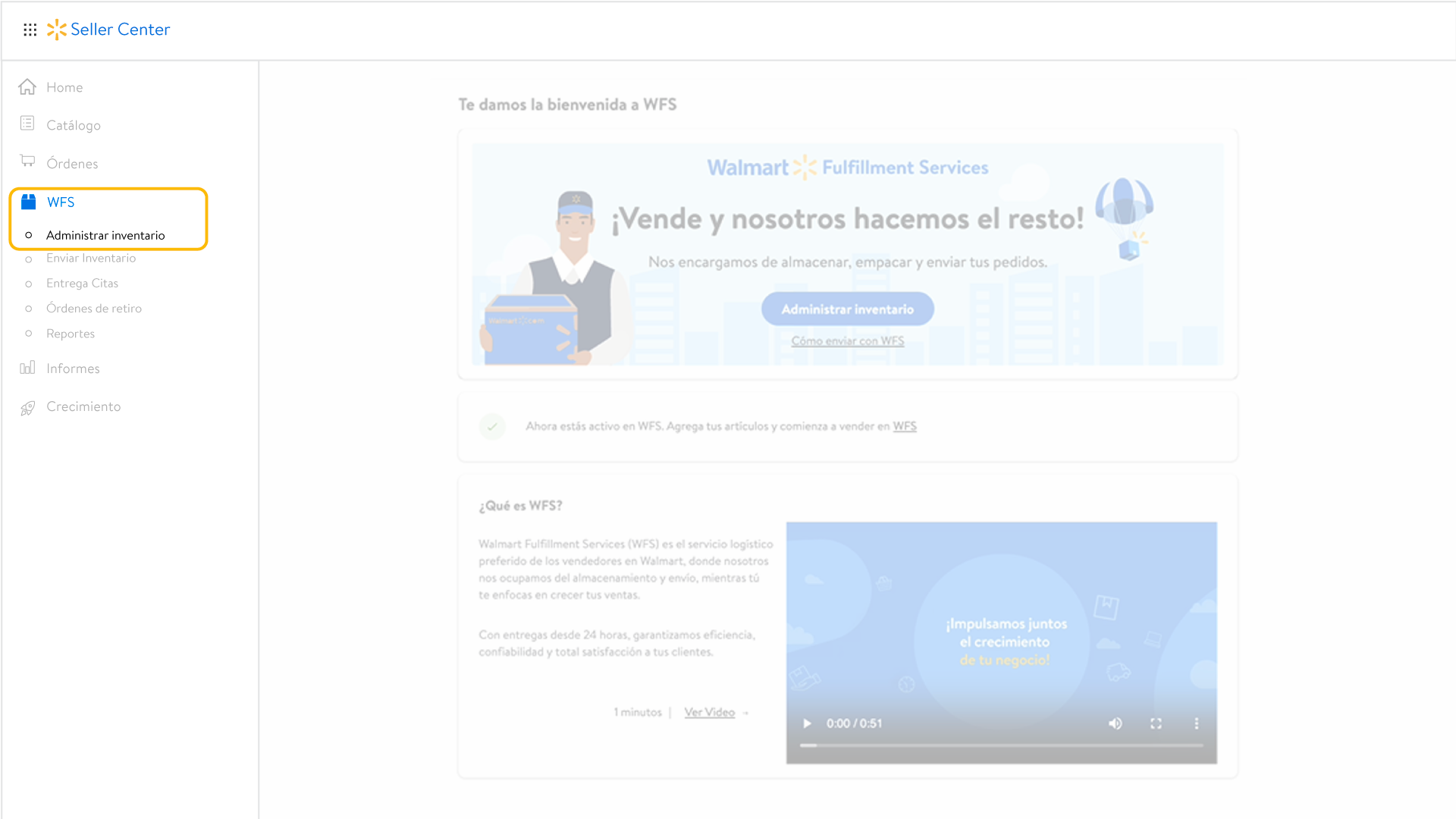Mute the video with the volume icon

[1115, 724]
